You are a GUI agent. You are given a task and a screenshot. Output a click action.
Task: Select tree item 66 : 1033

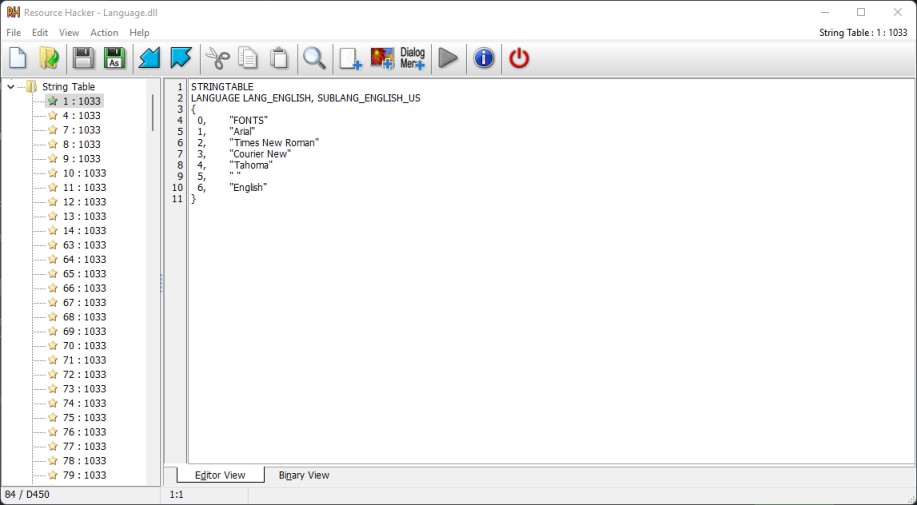pyautogui.click(x=84, y=288)
